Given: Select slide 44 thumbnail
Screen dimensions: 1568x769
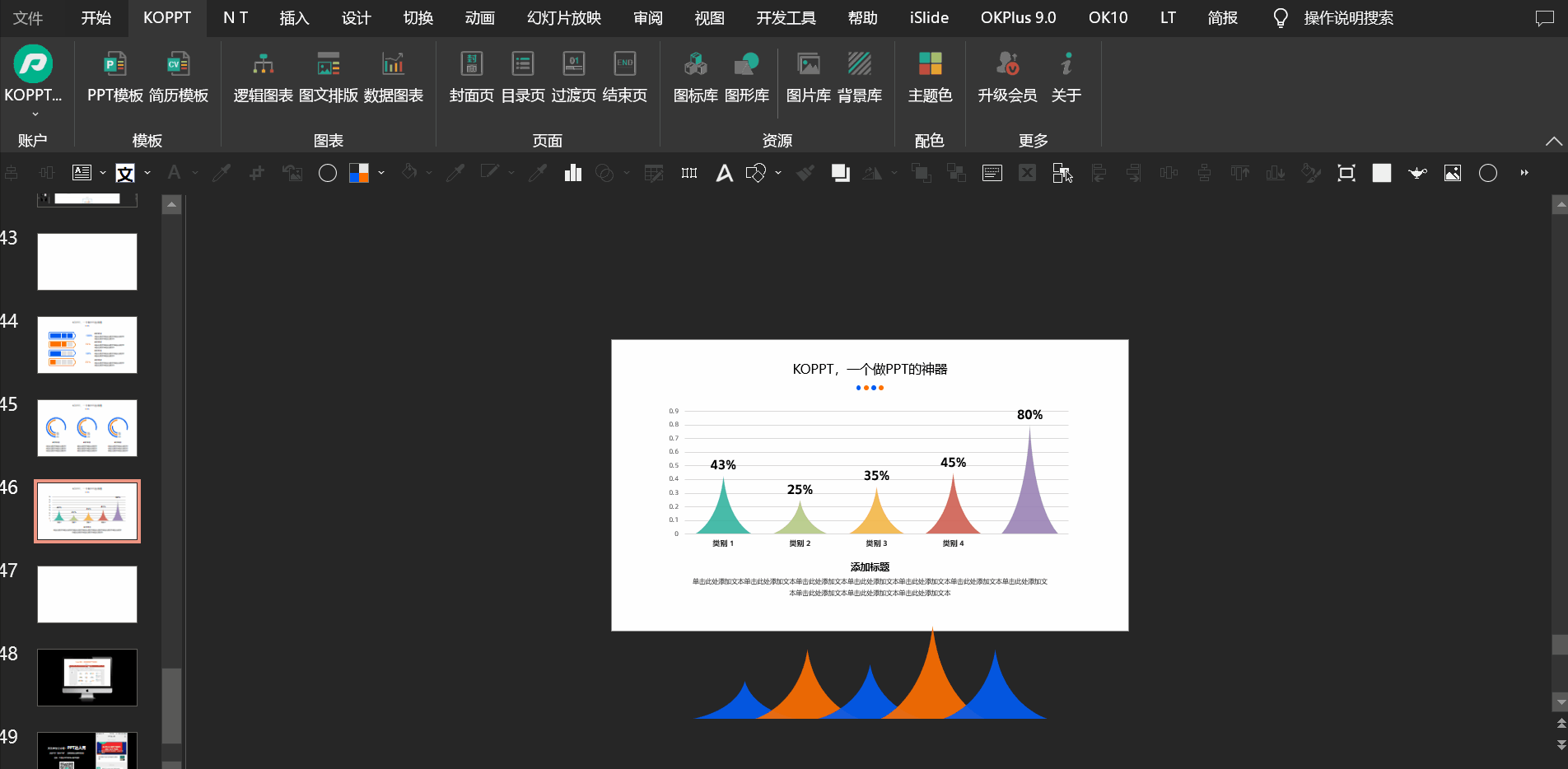Looking at the screenshot, I should [x=87, y=345].
